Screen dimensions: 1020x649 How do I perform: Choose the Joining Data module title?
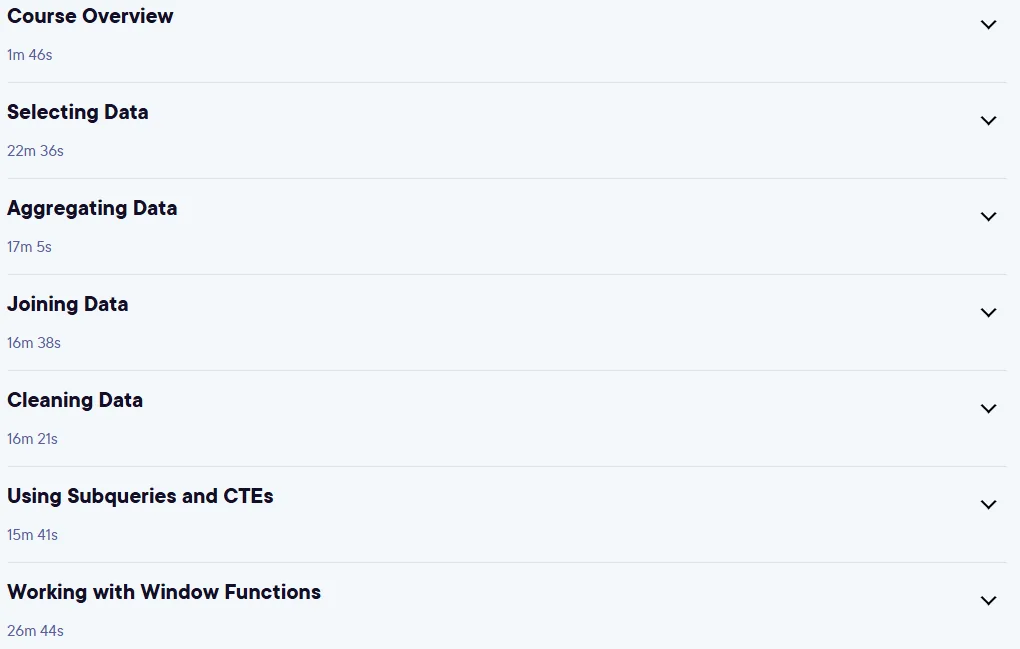coord(68,304)
